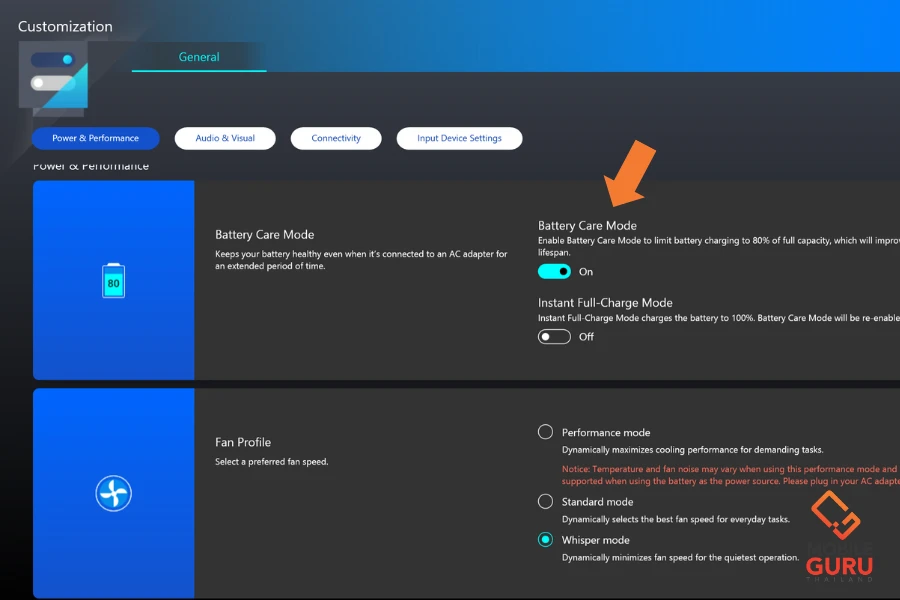Click the Customization page title
This screenshot has width=900, height=600.
click(65, 26)
